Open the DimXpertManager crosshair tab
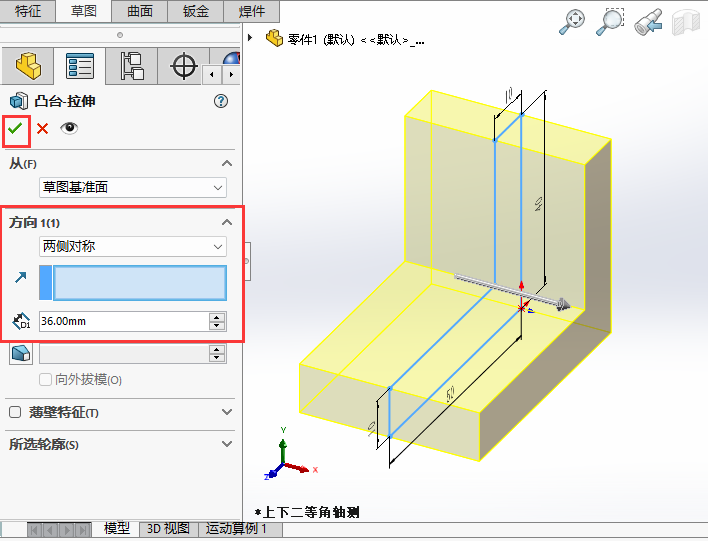The width and height of the screenshot is (708, 541). tap(184, 66)
